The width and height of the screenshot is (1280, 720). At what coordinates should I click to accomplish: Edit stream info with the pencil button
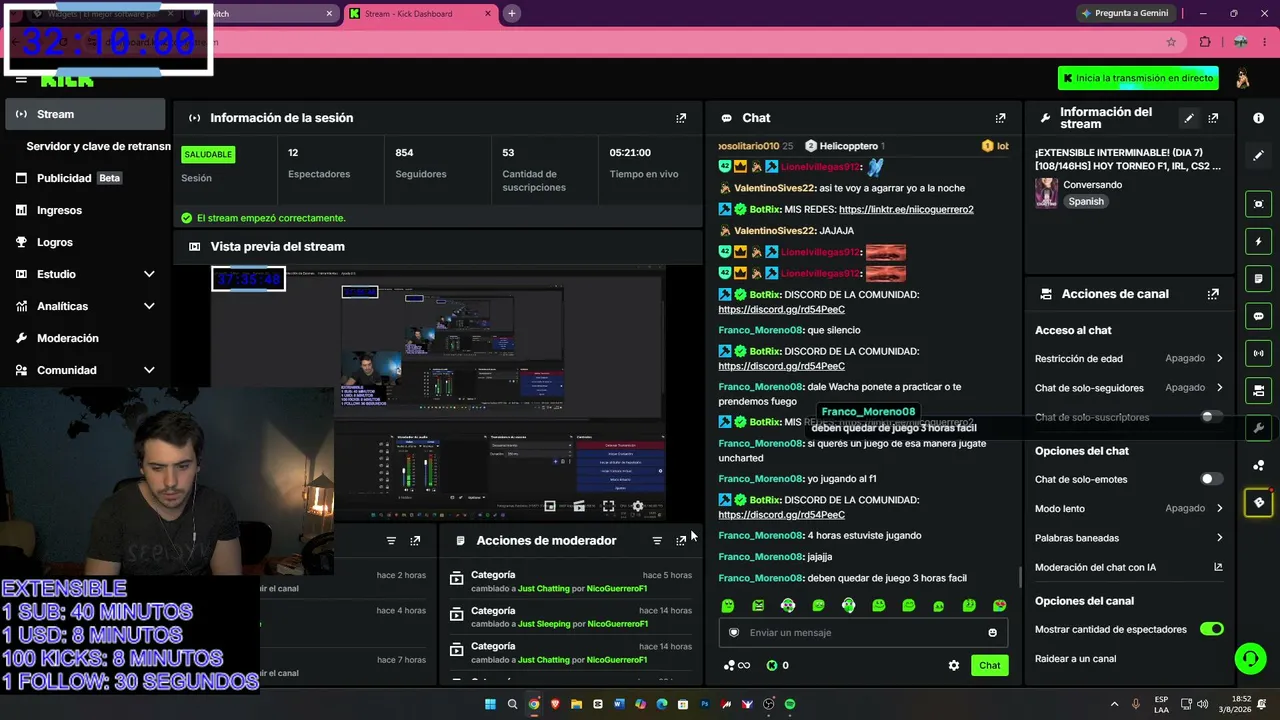click(x=1189, y=118)
